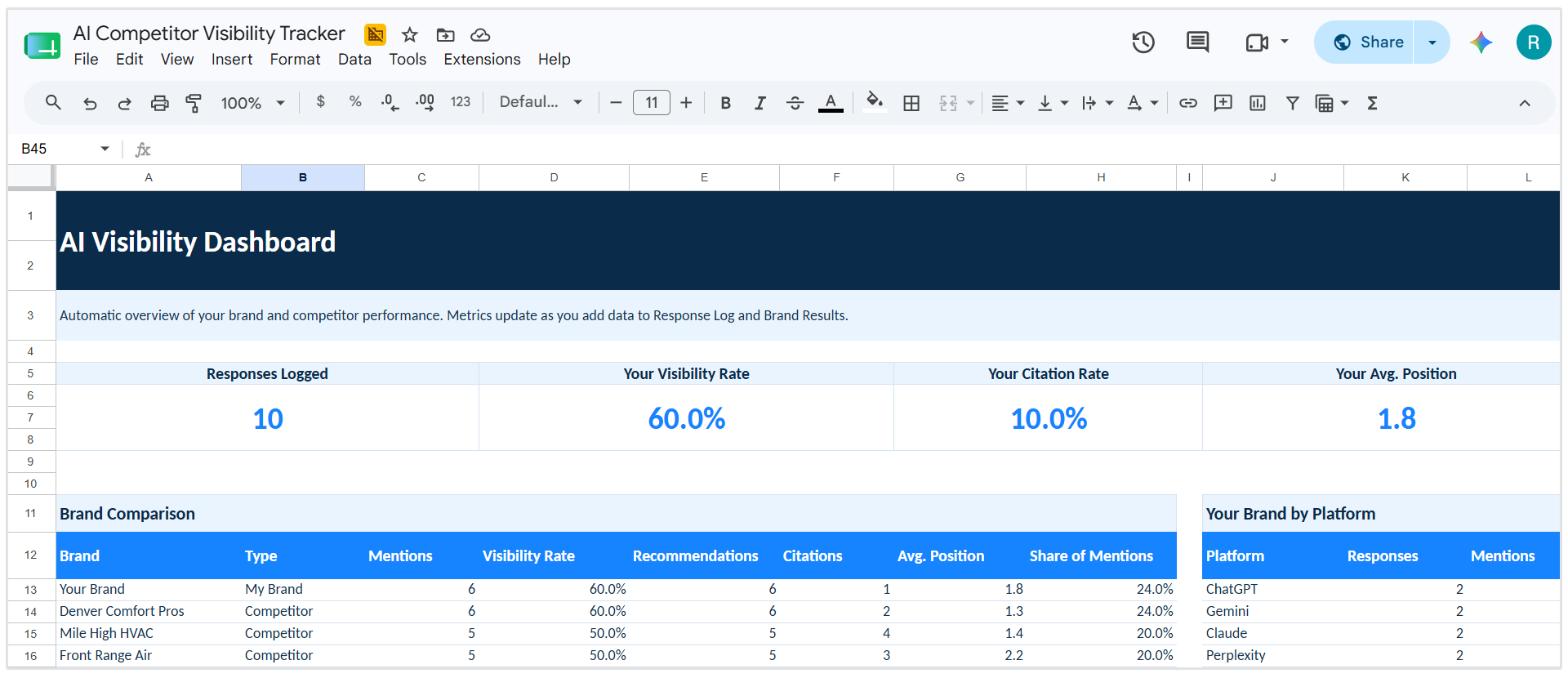Viewport: 1568px width, 678px height.
Task: Move the document to a folder
Action: coord(445,34)
